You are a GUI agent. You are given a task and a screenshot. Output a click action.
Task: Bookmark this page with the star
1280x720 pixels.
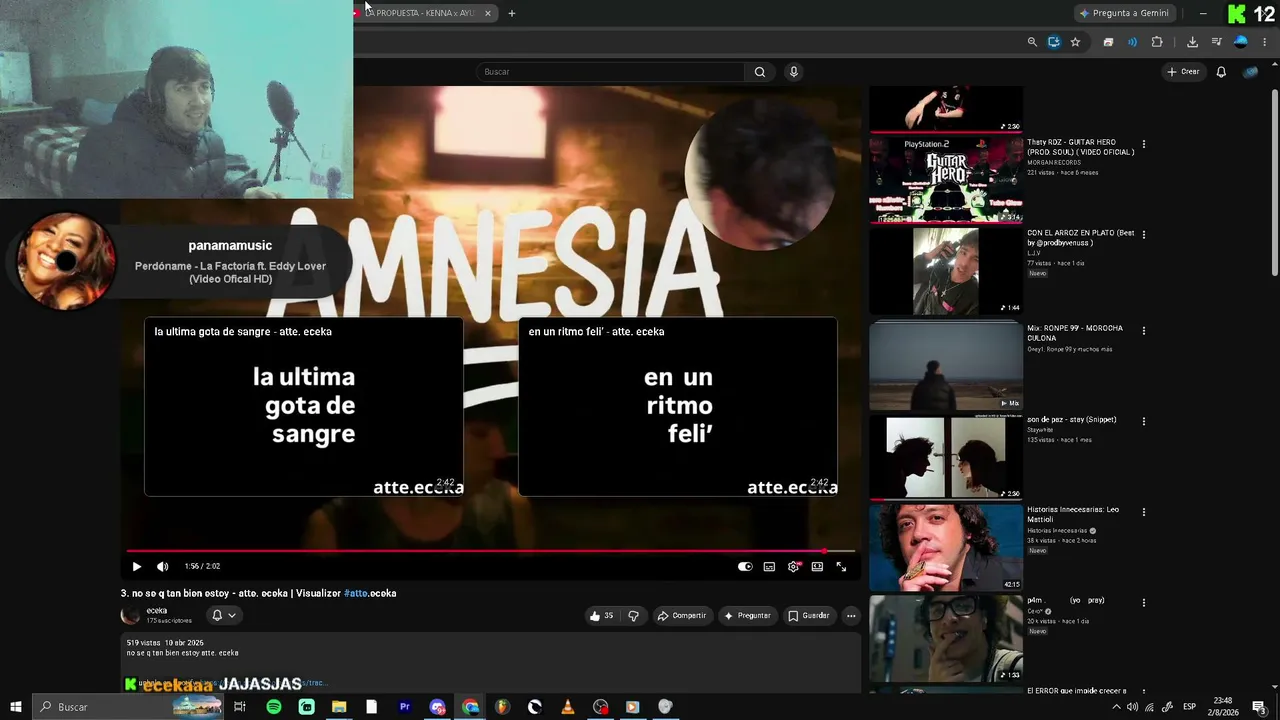coord(1076,42)
